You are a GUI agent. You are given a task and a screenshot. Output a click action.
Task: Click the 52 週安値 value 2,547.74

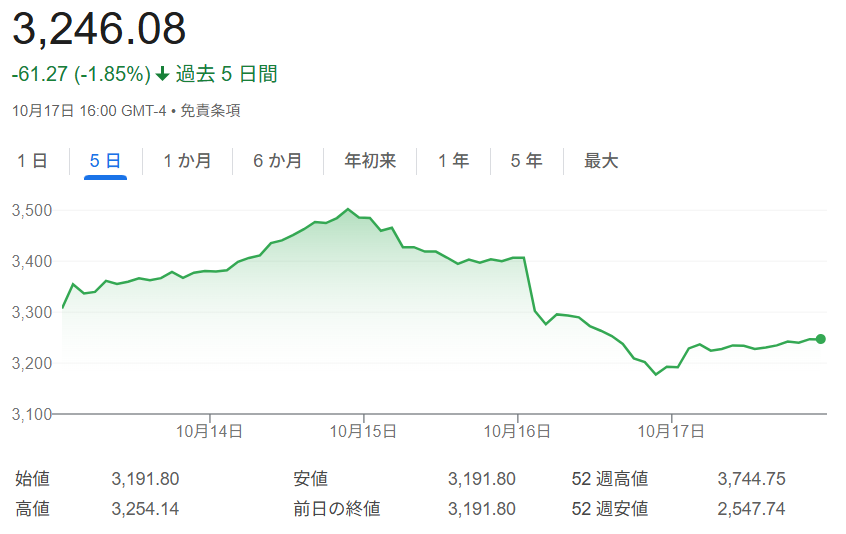pyautogui.click(x=751, y=509)
